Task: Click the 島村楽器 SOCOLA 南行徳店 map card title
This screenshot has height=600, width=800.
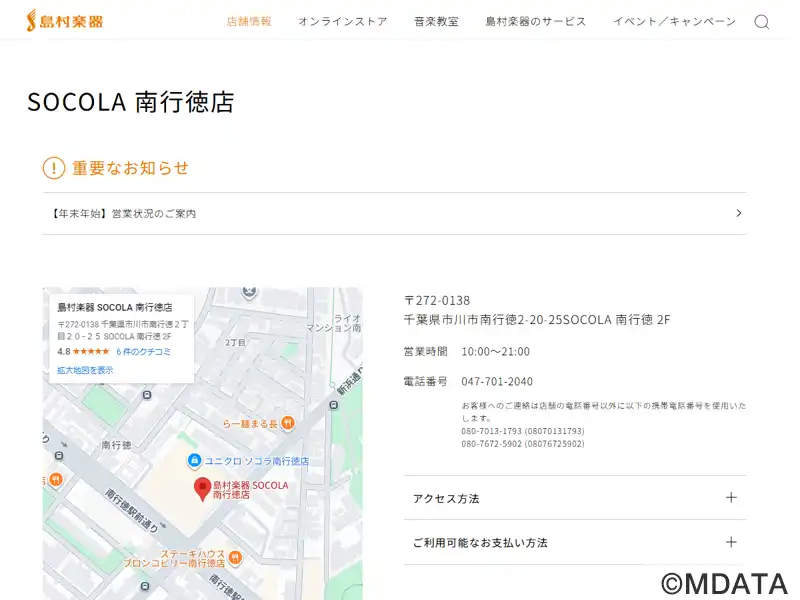Action: point(115,307)
